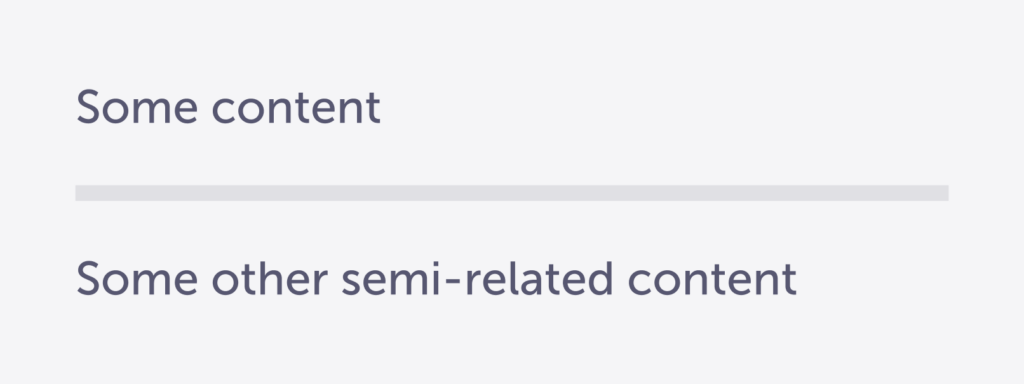Click 'Some' above the divider
Screen dimensions: 1024x384
tap(136, 107)
